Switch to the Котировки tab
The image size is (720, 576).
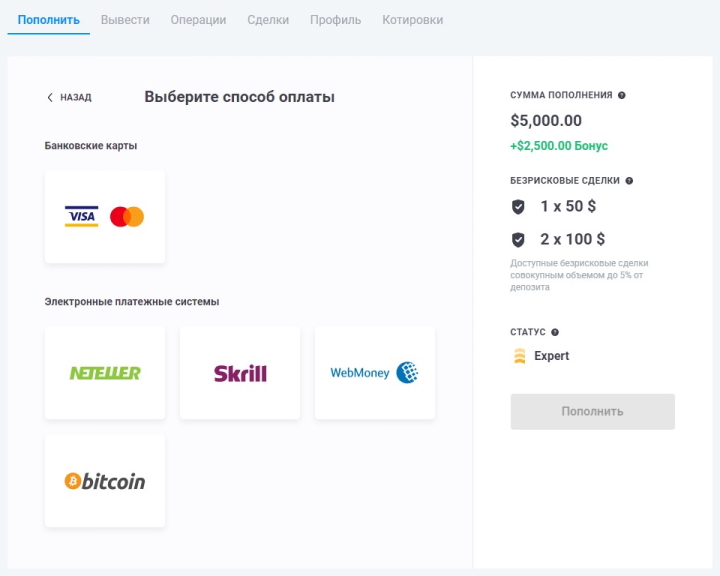tap(412, 20)
